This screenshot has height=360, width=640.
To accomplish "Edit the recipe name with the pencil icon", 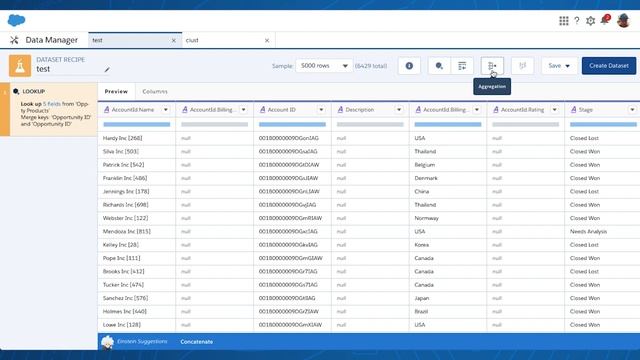I will (107, 70).
